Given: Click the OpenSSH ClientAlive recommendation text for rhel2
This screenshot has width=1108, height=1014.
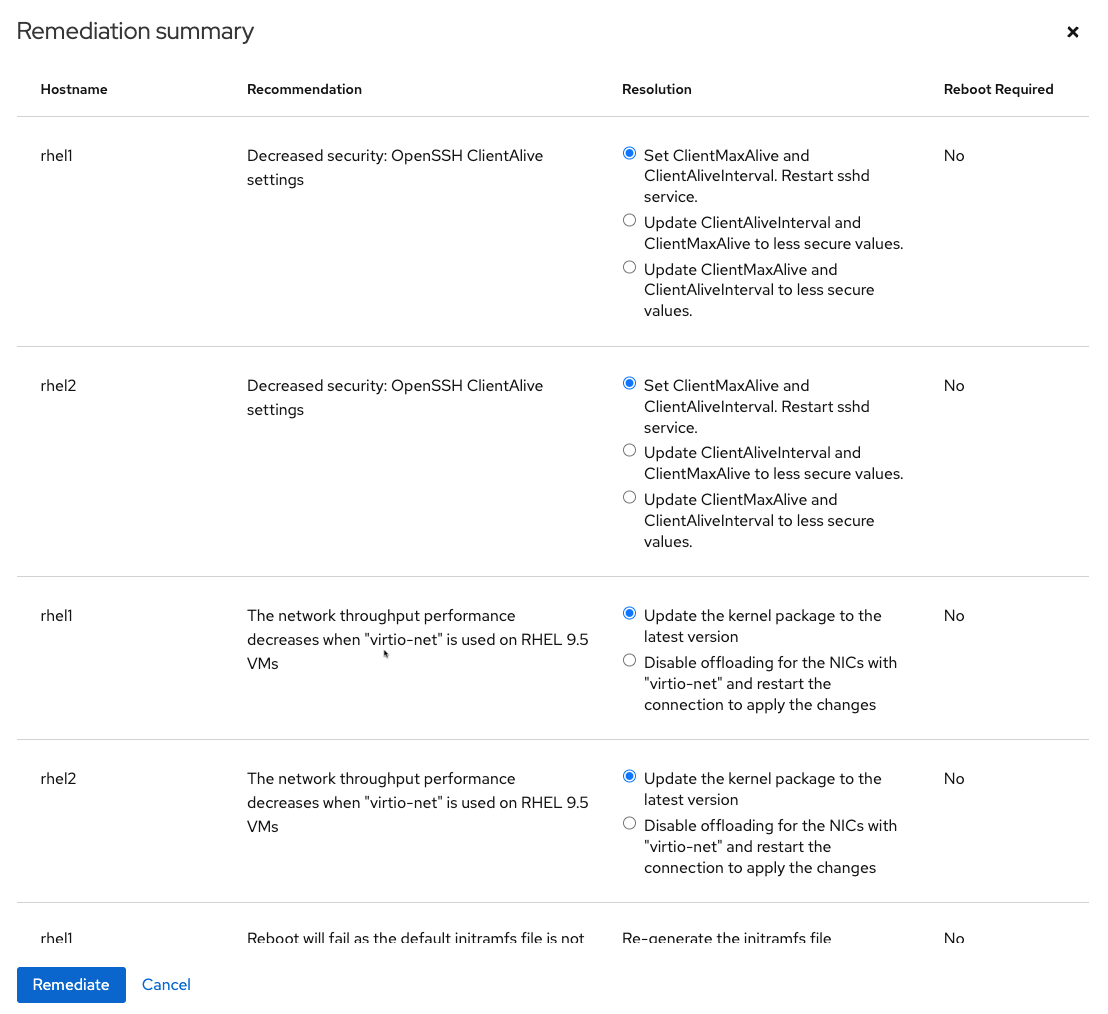Looking at the screenshot, I should [x=395, y=397].
